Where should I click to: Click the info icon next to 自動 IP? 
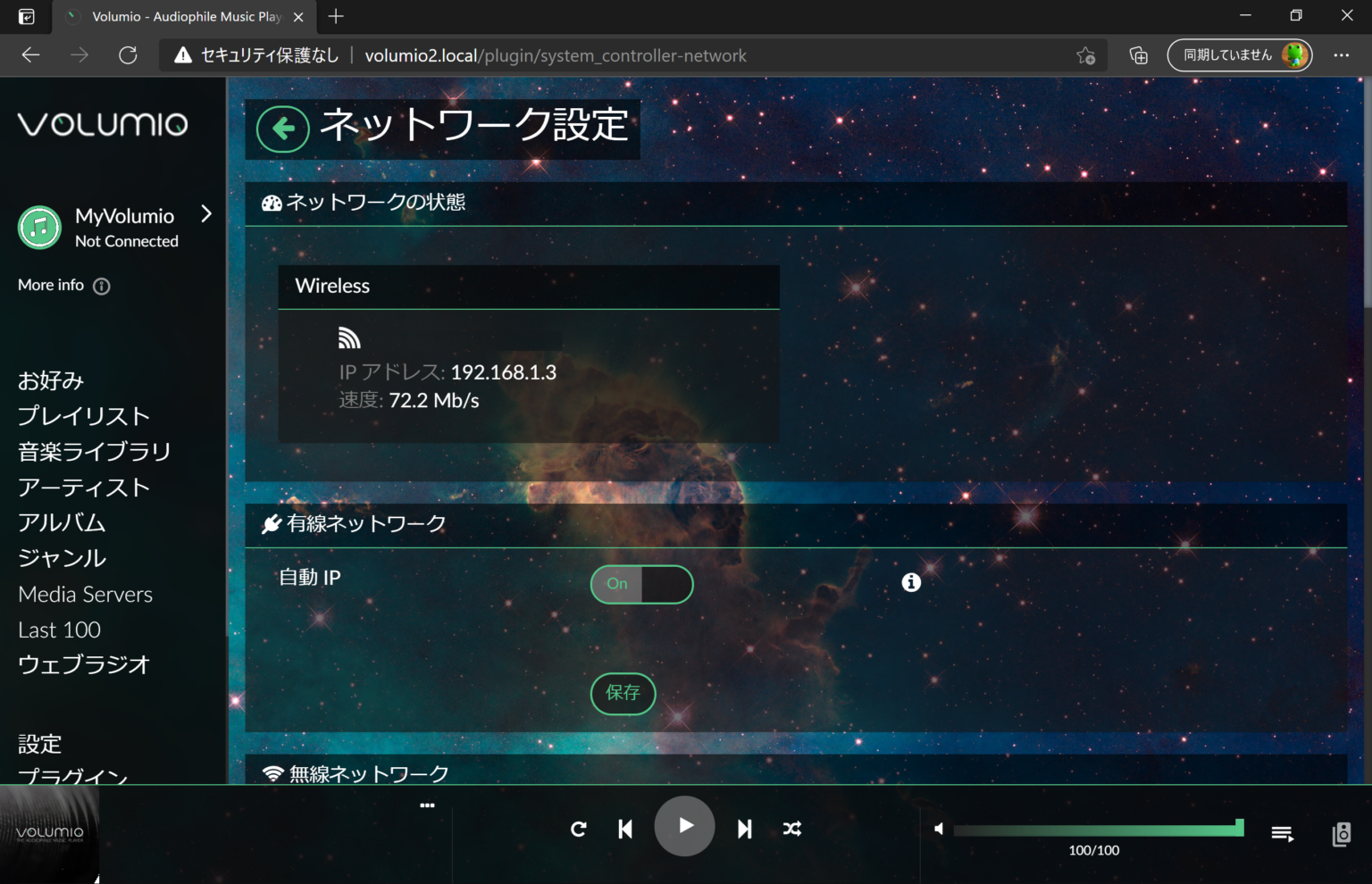(911, 582)
